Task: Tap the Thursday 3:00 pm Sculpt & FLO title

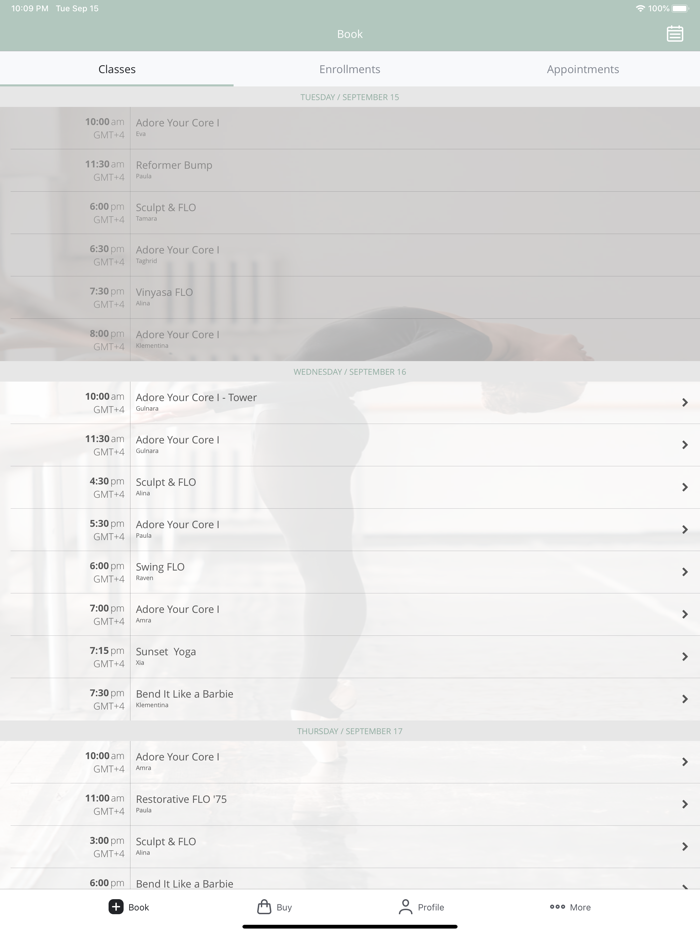Action: point(166,842)
